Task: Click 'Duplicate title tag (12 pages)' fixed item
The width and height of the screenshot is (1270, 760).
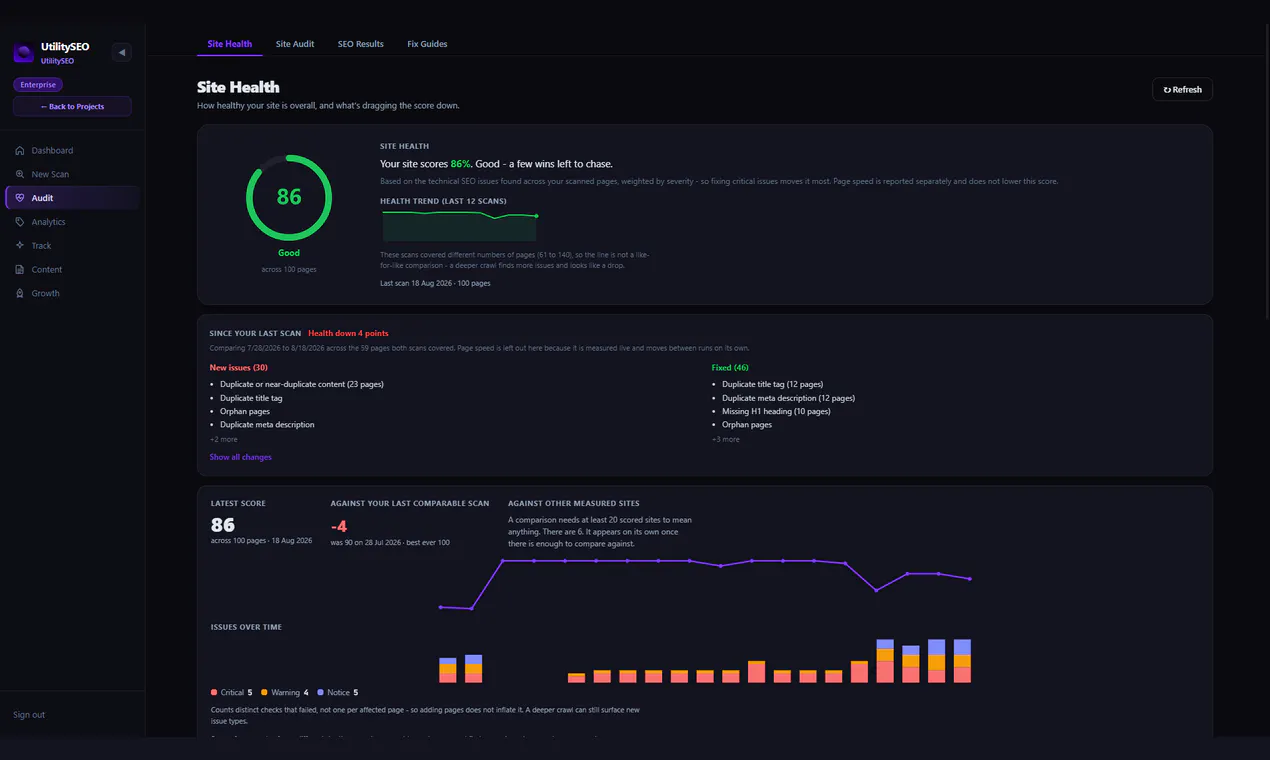Action: 772,384
